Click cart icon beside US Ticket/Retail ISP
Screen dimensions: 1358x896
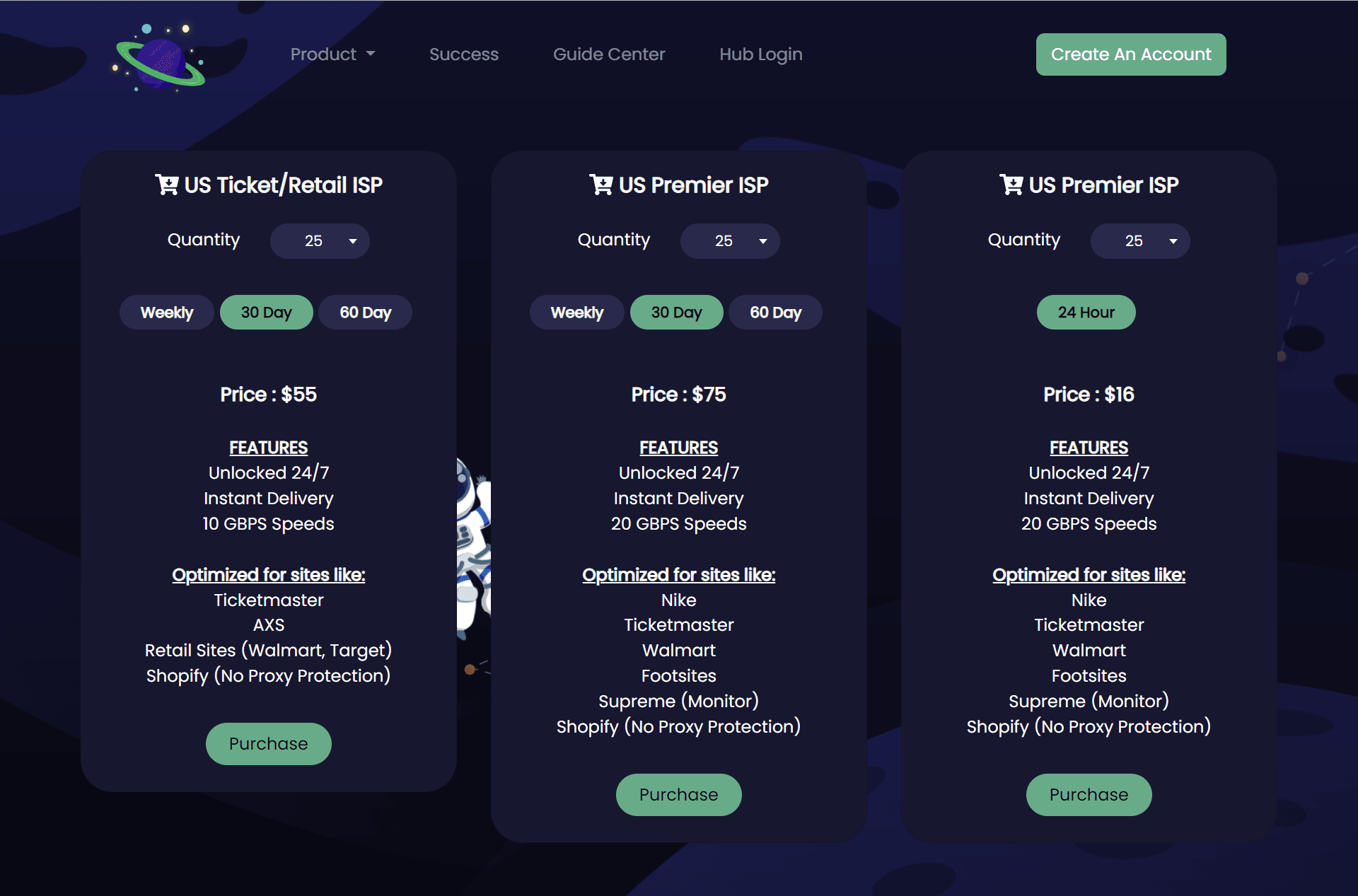coord(167,185)
